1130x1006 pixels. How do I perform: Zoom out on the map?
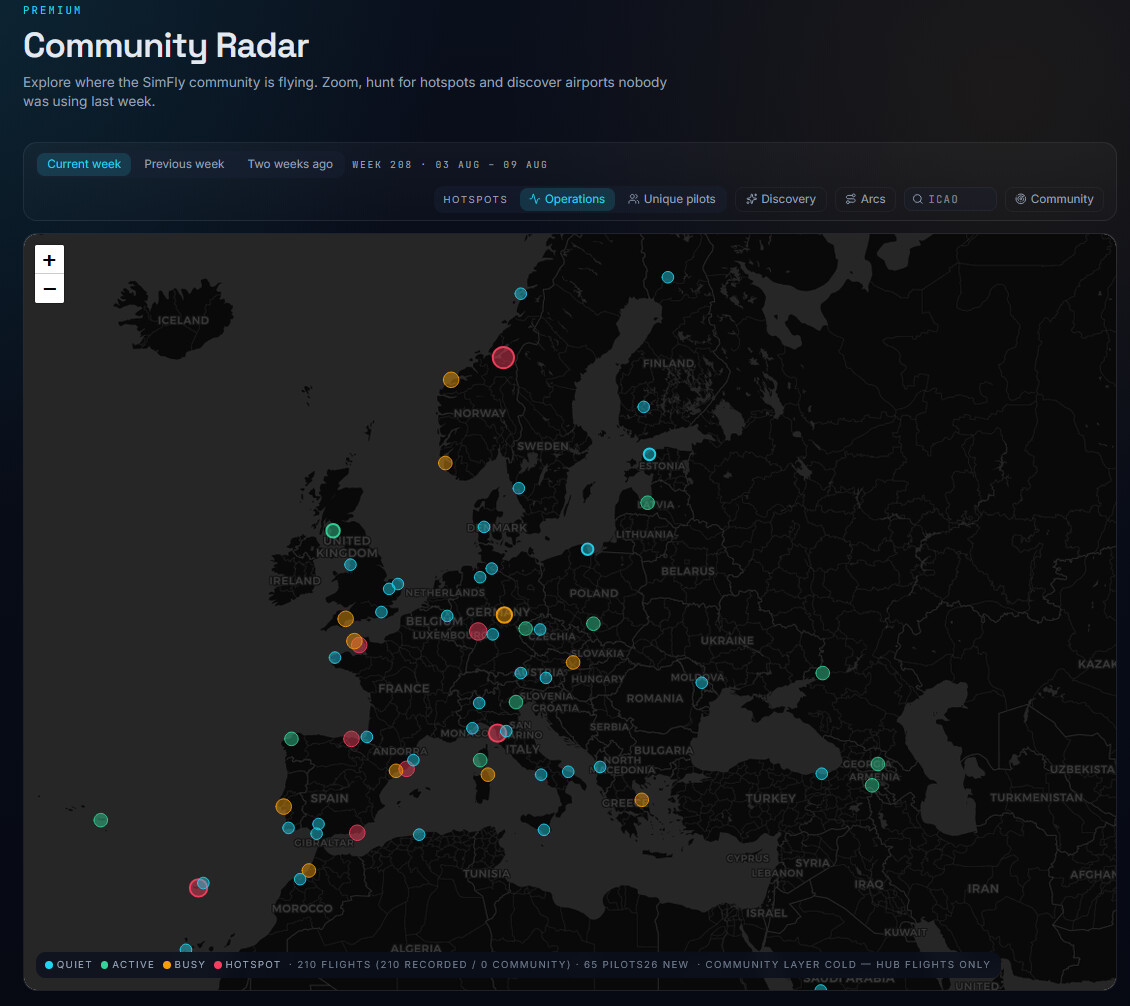tap(50, 289)
